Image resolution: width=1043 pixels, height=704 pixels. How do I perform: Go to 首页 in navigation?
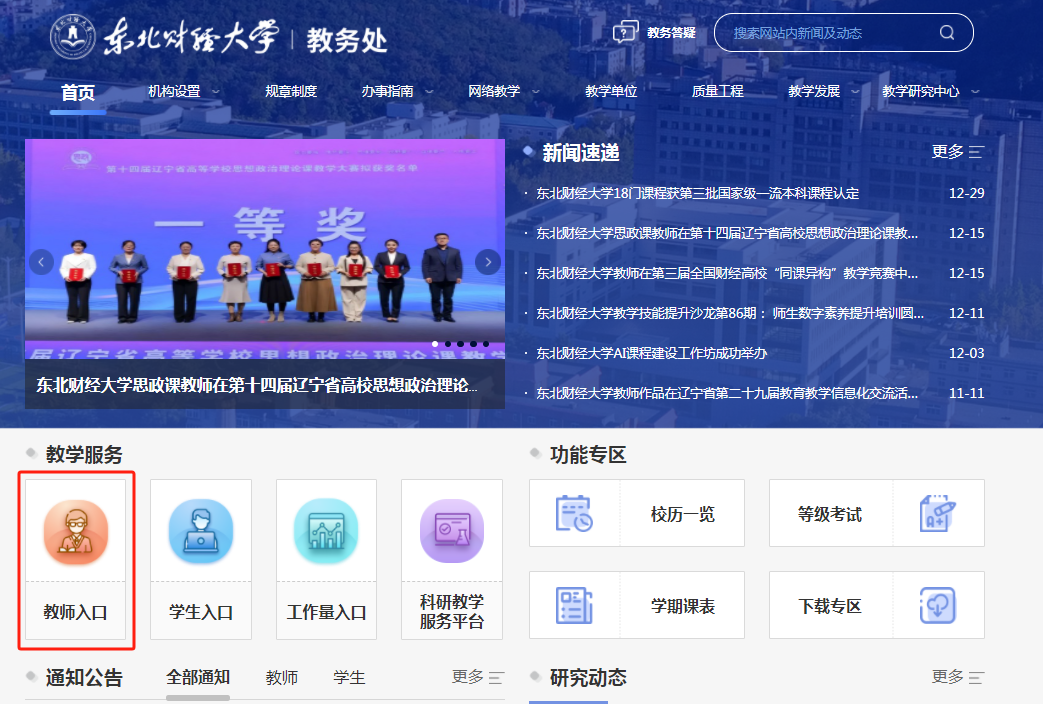coord(78,92)
